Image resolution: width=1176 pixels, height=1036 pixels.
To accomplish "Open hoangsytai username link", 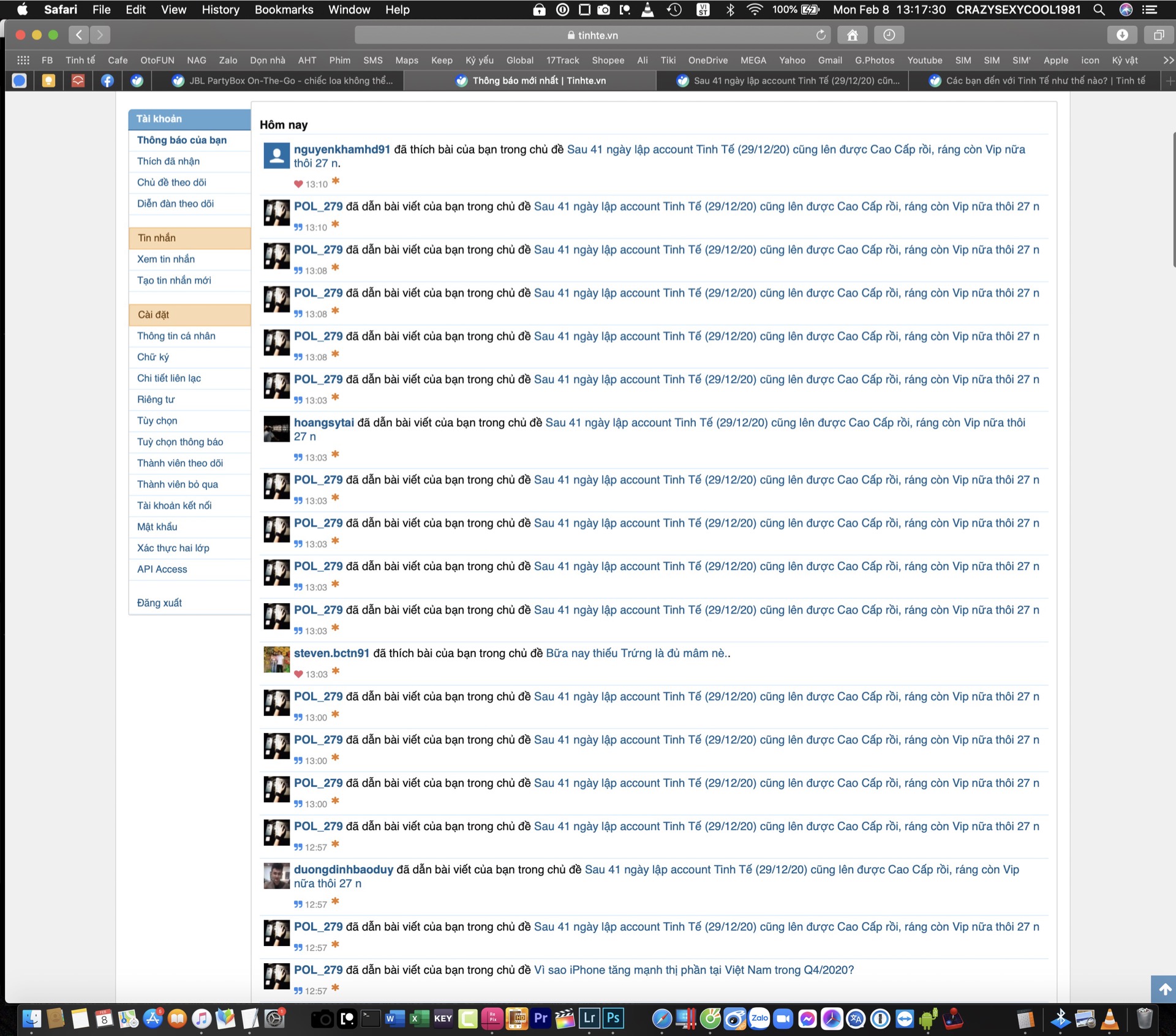I will pyautogui.click(x=324, y=422).
